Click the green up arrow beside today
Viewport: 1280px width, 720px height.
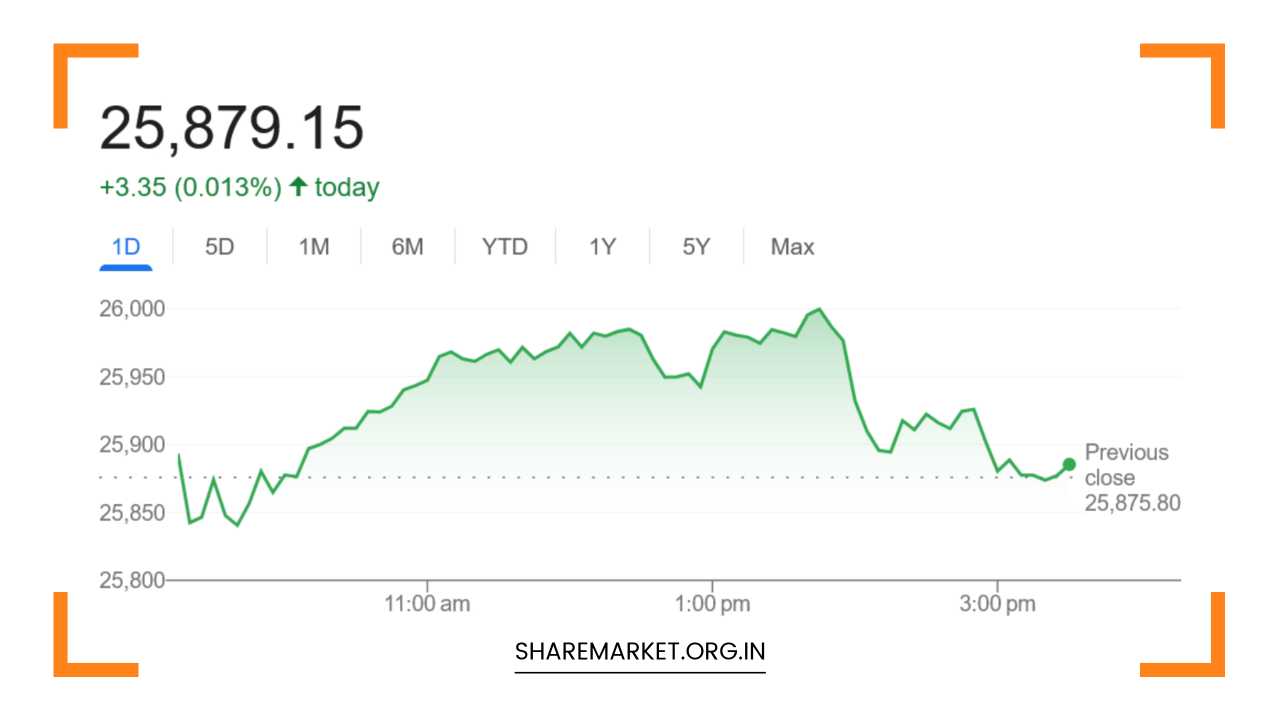[x=297, y=187]
